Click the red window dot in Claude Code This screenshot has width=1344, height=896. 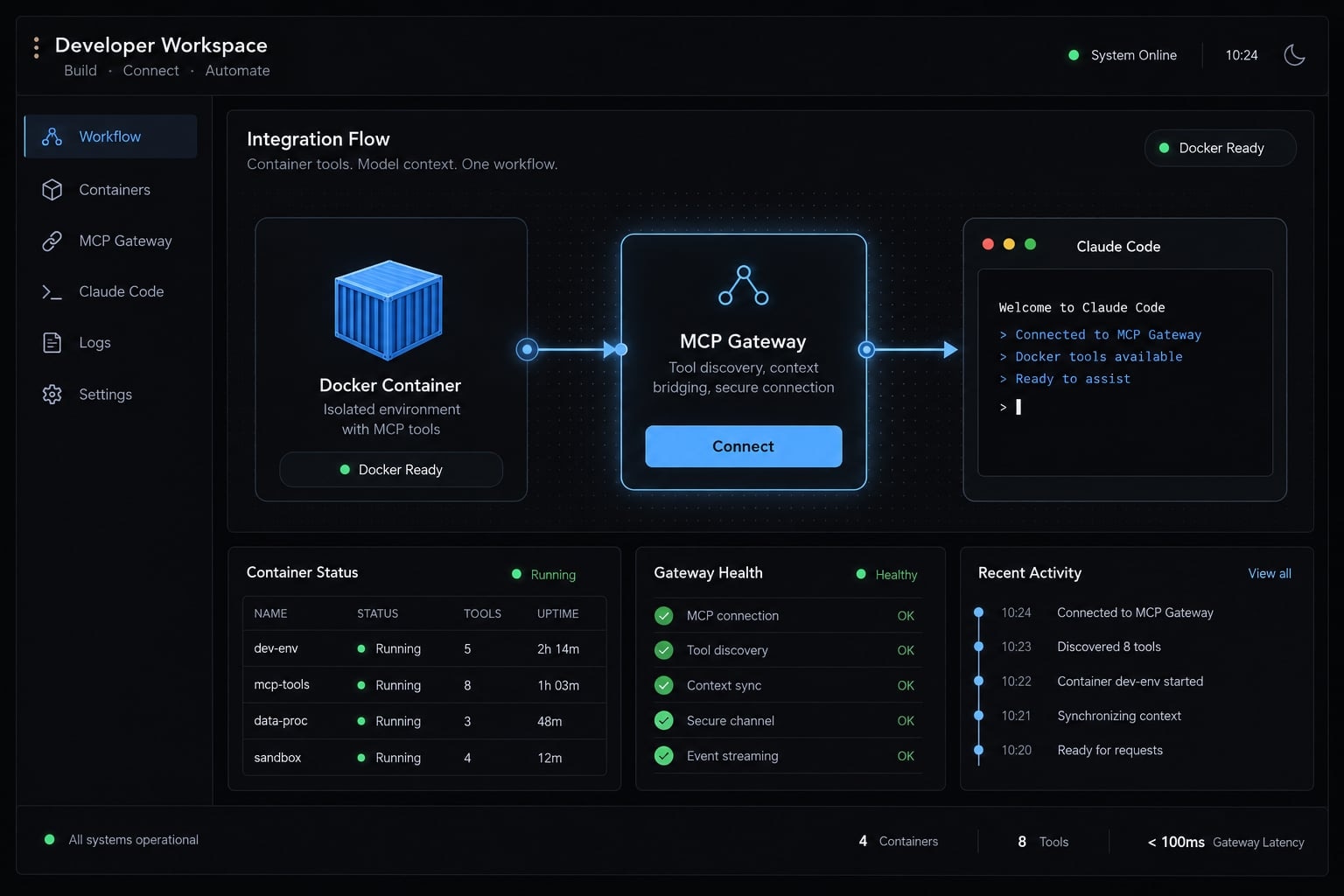[988, 244]
